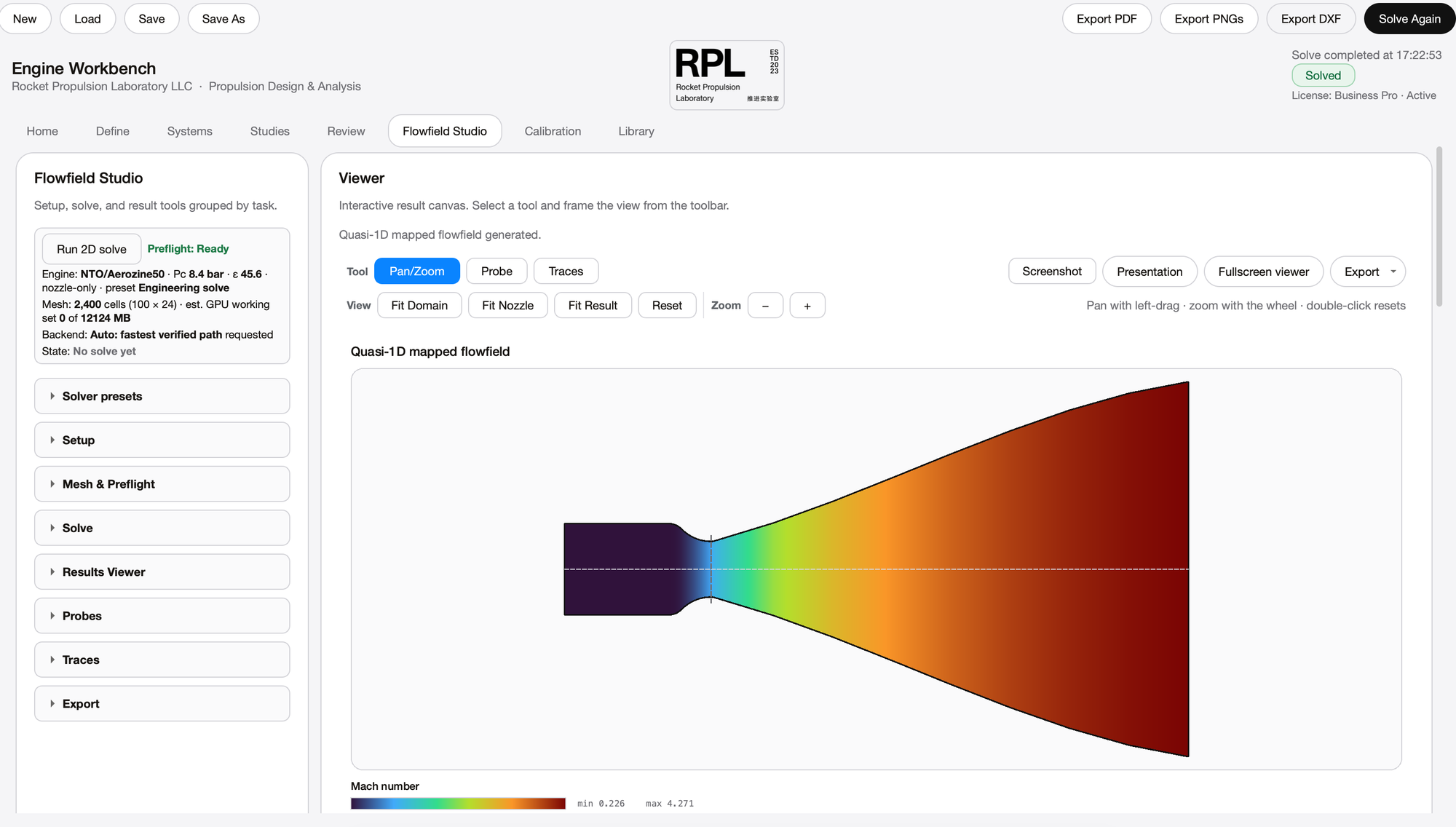Click the Mach number color bar

(458, 803)
